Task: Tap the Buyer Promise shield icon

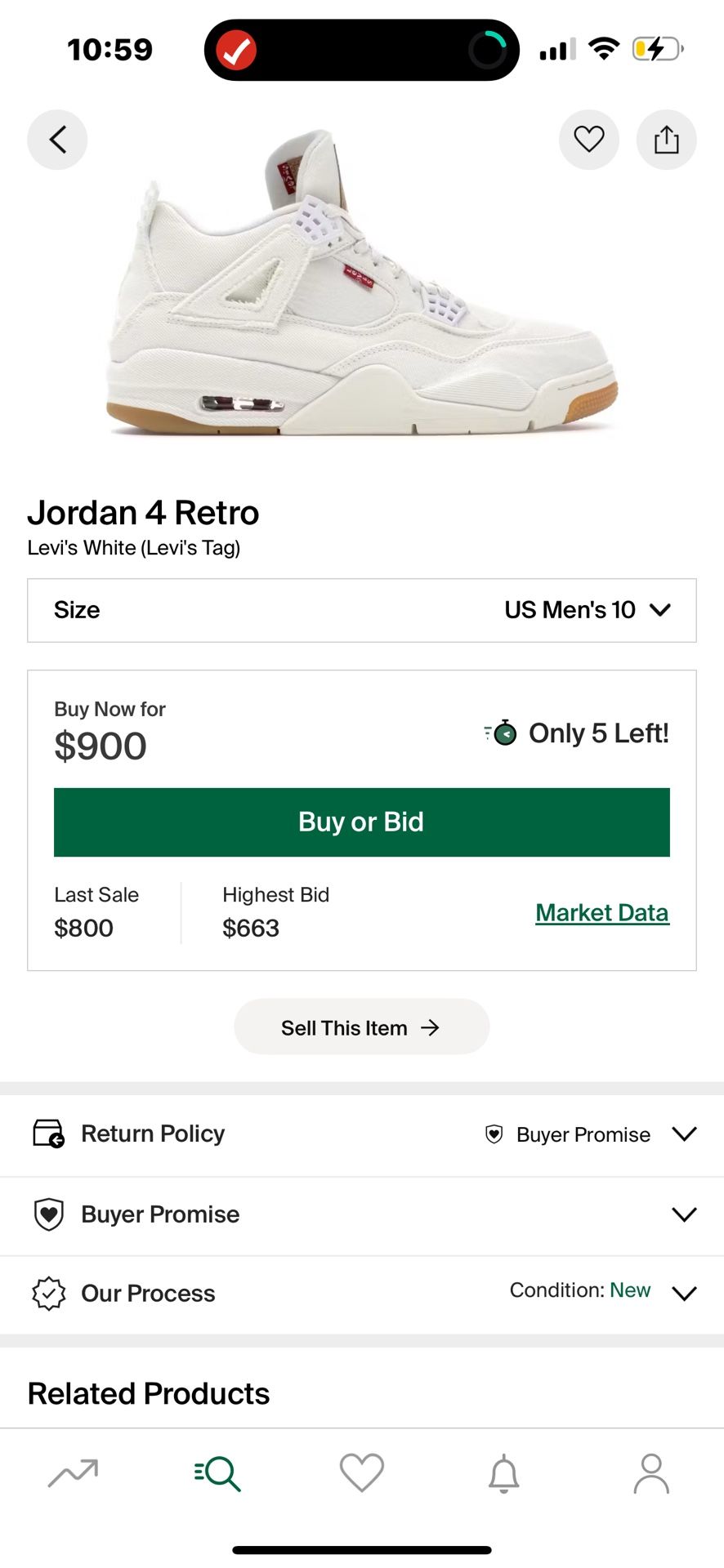Action: [48, 1214]
